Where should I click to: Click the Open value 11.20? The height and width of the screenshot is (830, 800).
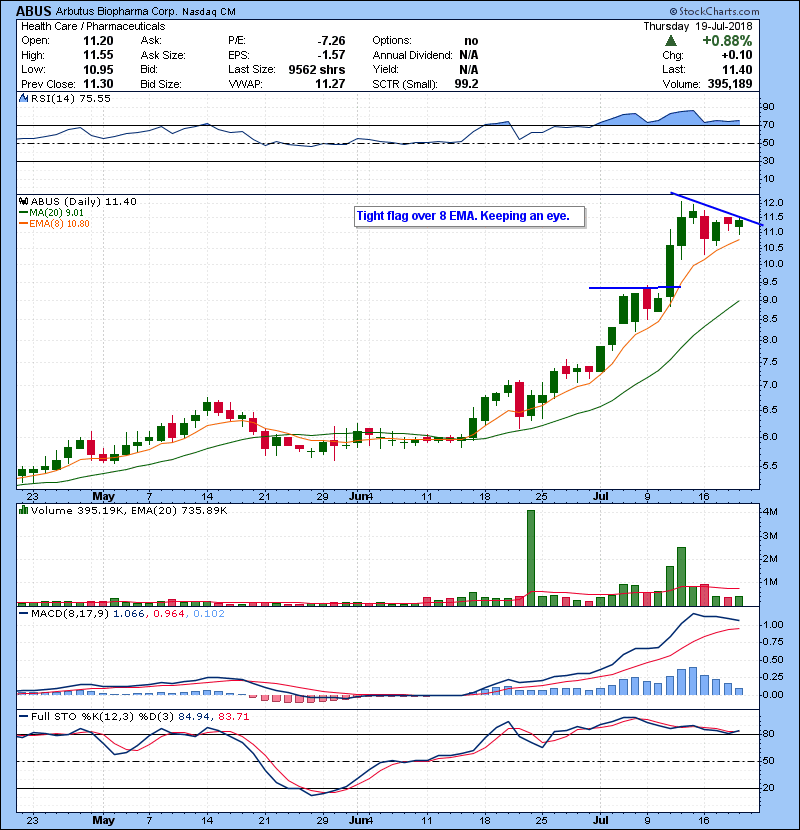[98, 41]
